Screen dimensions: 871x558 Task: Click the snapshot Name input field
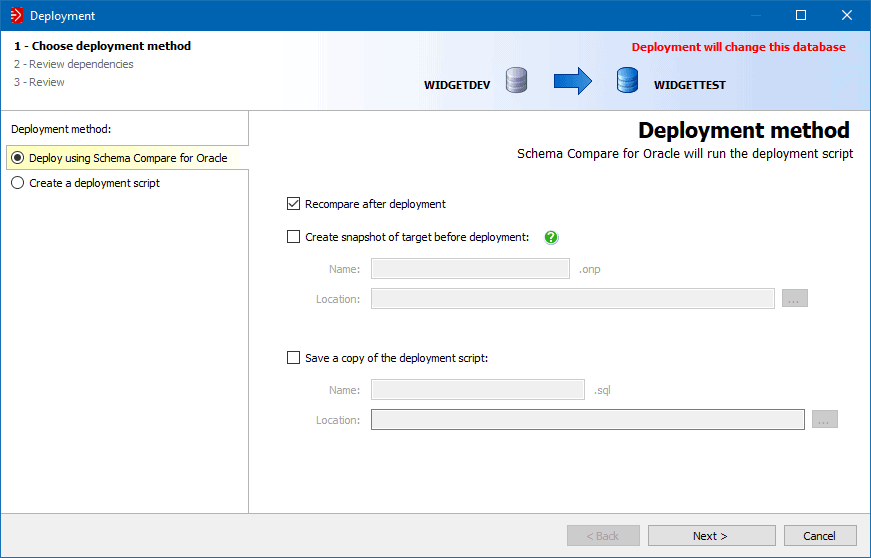(470, 268)
